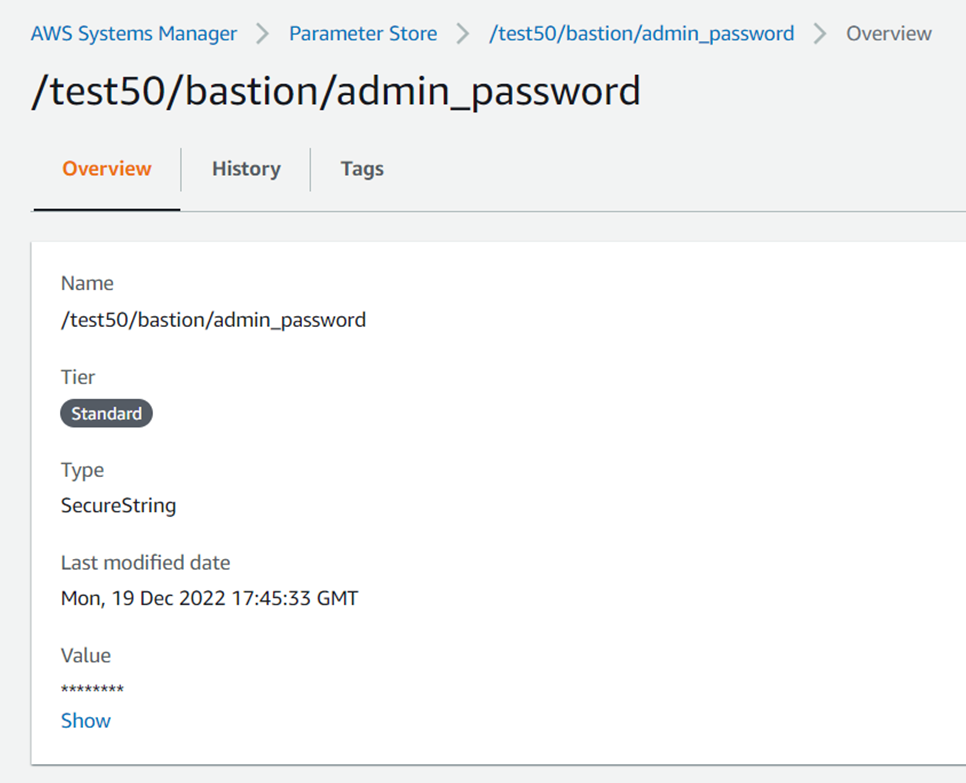Click the Last modified date label
Viewport: 966px width, 783px height.
[x=145, y=563]
